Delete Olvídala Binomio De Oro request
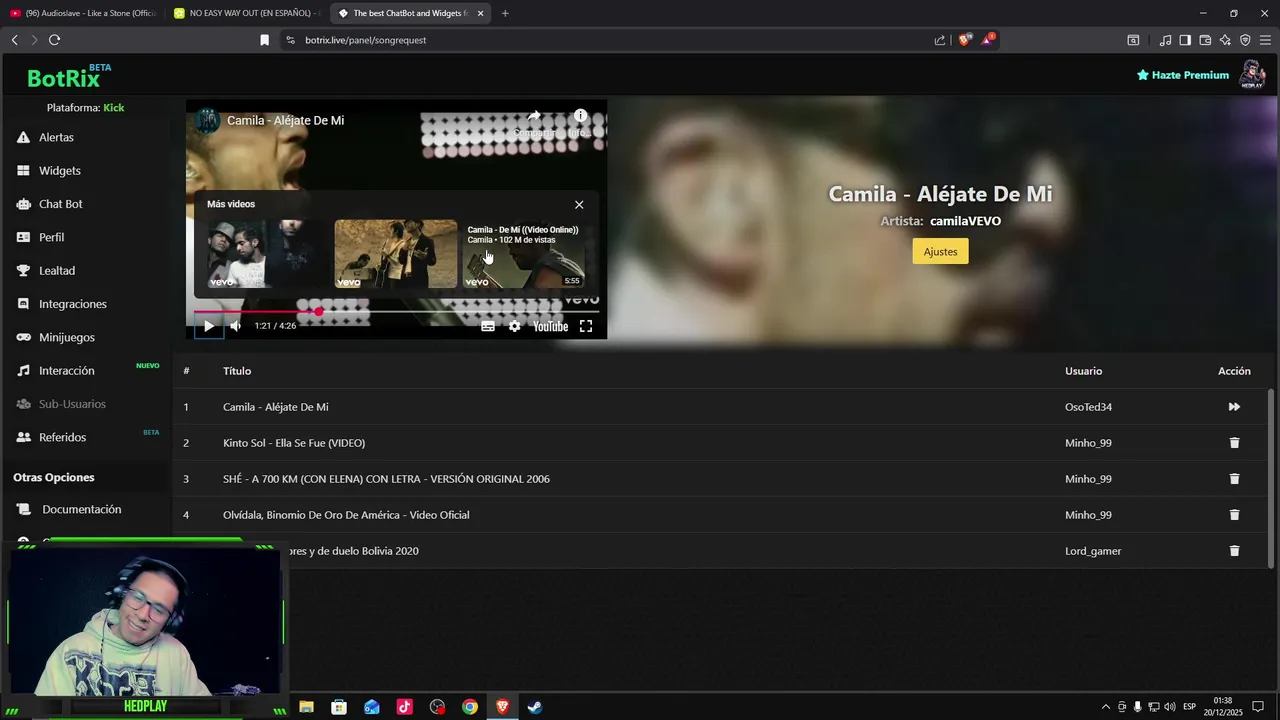Image resolution: width=1280 pixels, height=720 pixels. click(x=1234, y=515)
